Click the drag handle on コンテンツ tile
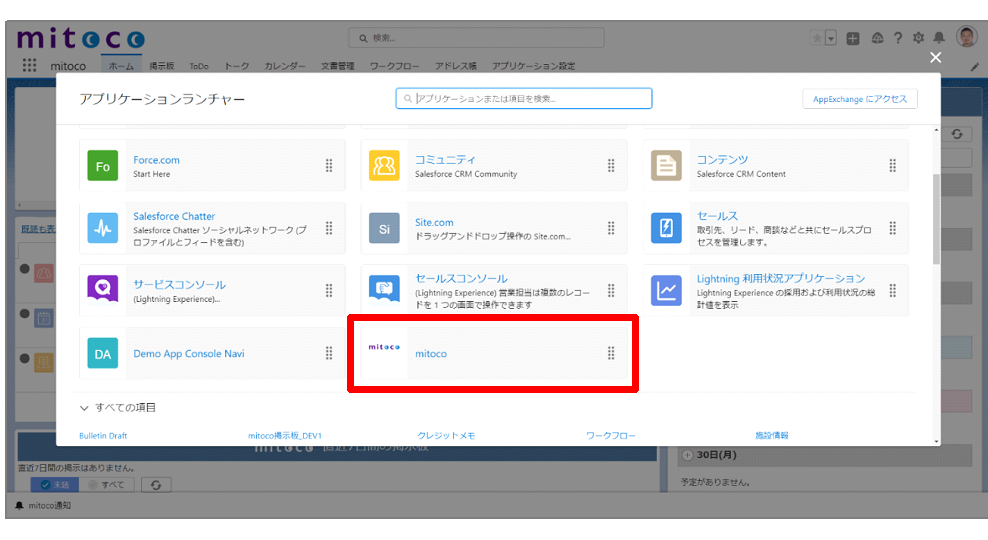The width and height of the screenshot is (988, 540). (x=892, y=166)
